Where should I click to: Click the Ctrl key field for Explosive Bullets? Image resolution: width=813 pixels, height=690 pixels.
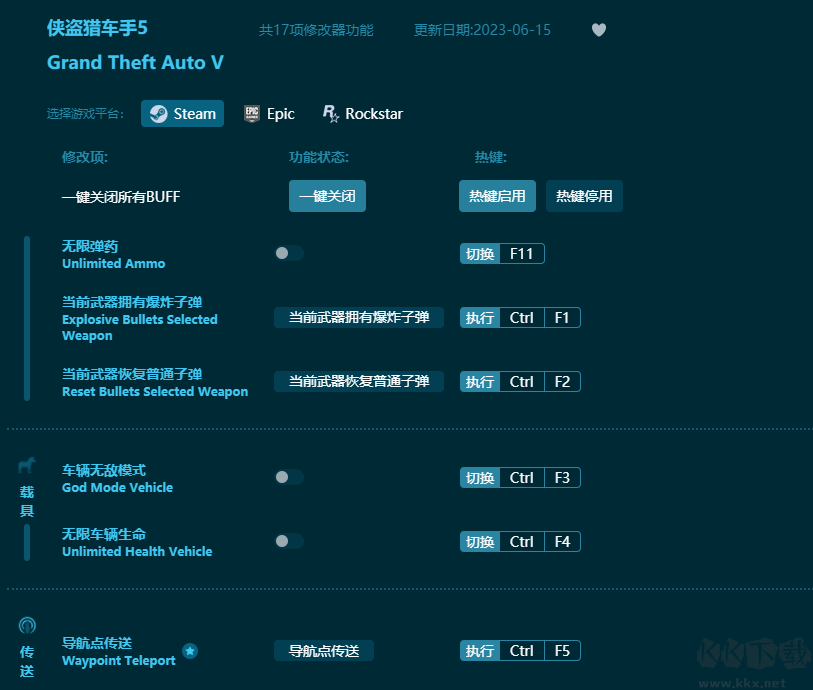(522, 318)
